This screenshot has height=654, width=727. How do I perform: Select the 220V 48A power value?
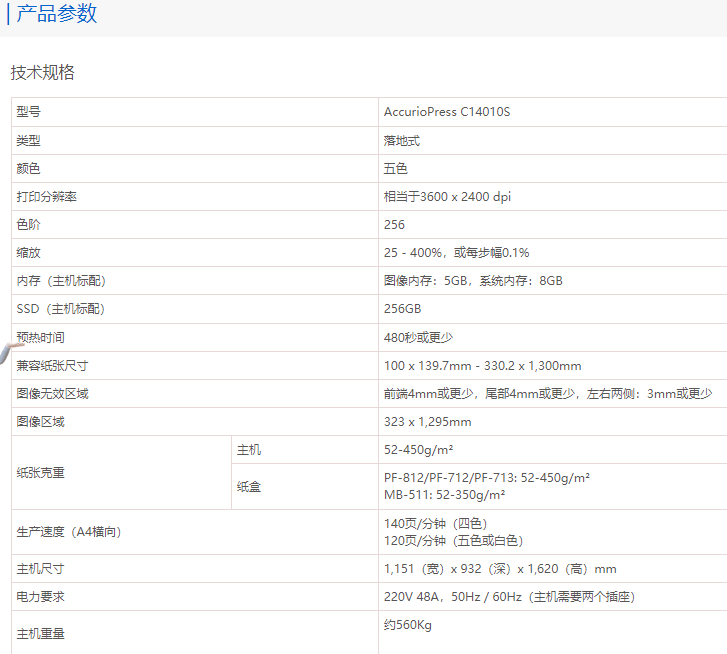(x=510, y=597)
